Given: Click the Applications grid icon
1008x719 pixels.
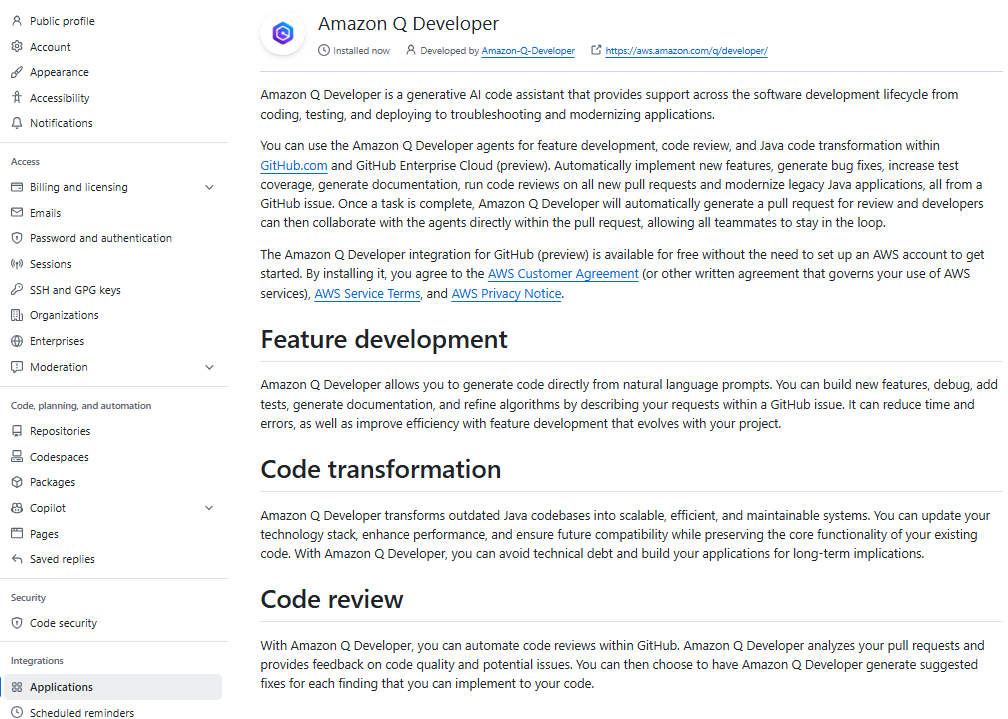Looking at the screenshot, I should (17, 687).
